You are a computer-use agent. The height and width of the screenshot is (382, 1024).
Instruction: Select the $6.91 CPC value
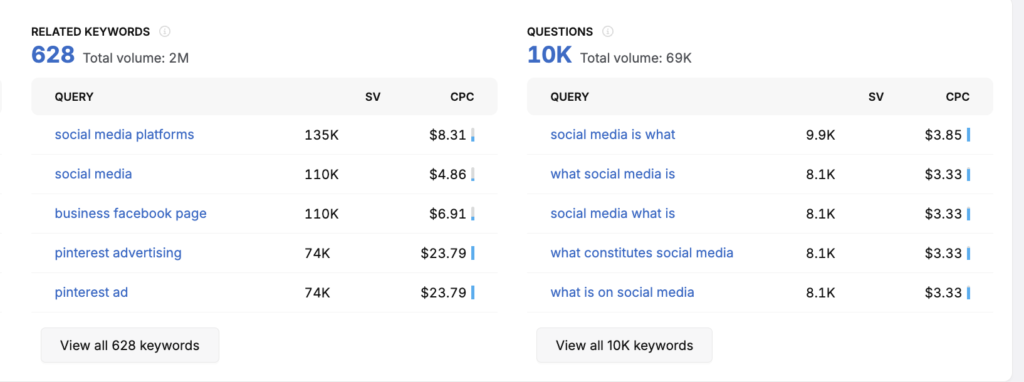click(x=447, y=214)
